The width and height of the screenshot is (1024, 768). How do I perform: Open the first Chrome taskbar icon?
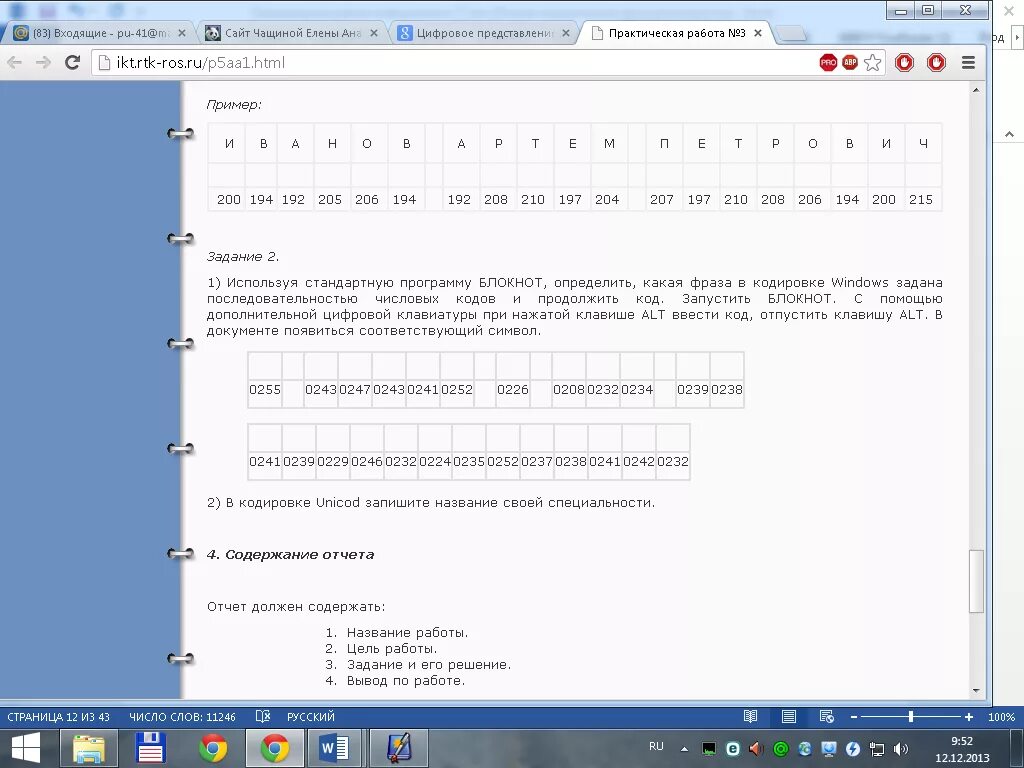click(214, 748)
